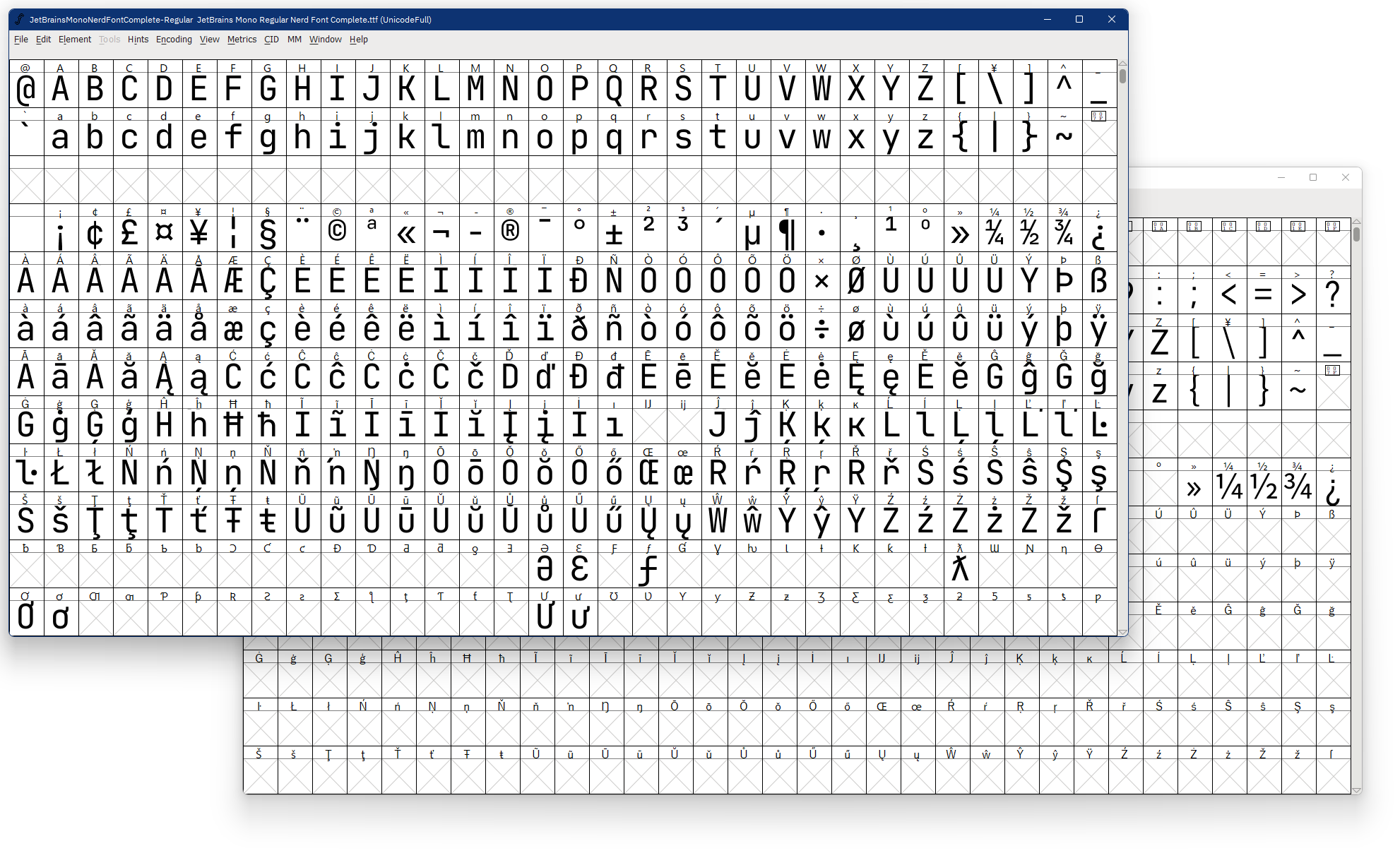This screenshot has width=1400, height=853.
Task: Select the Œ ligature glyph in front window
Action: pyautogui.click(x=649, y=468)
